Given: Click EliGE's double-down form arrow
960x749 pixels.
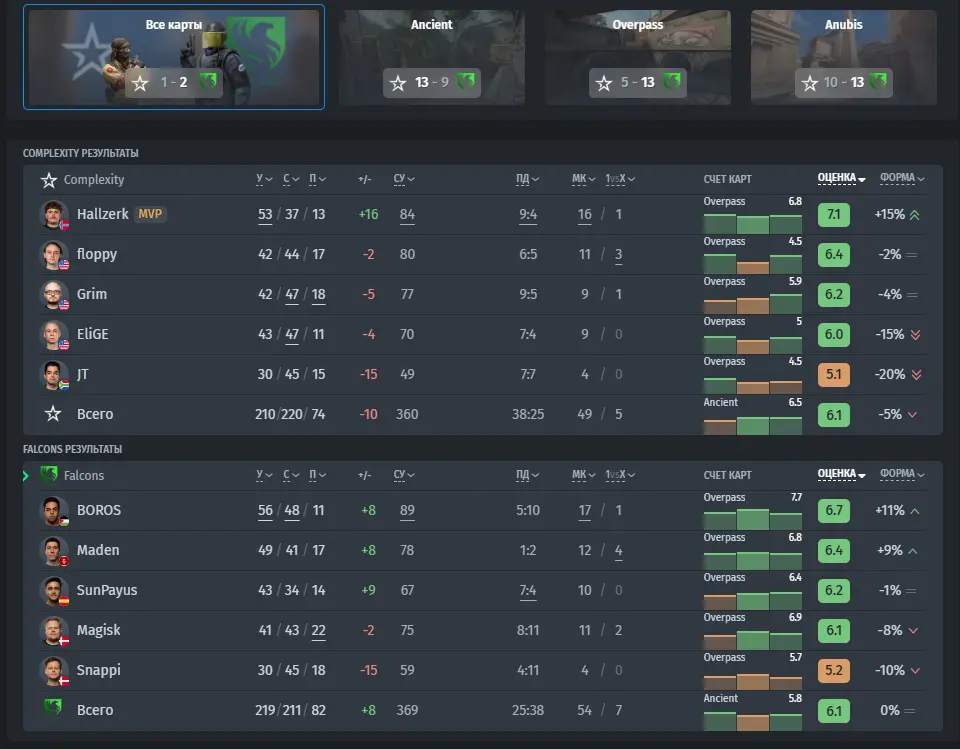Looking at the screenshot, I should pyautogui.click(x=915, y=334).
